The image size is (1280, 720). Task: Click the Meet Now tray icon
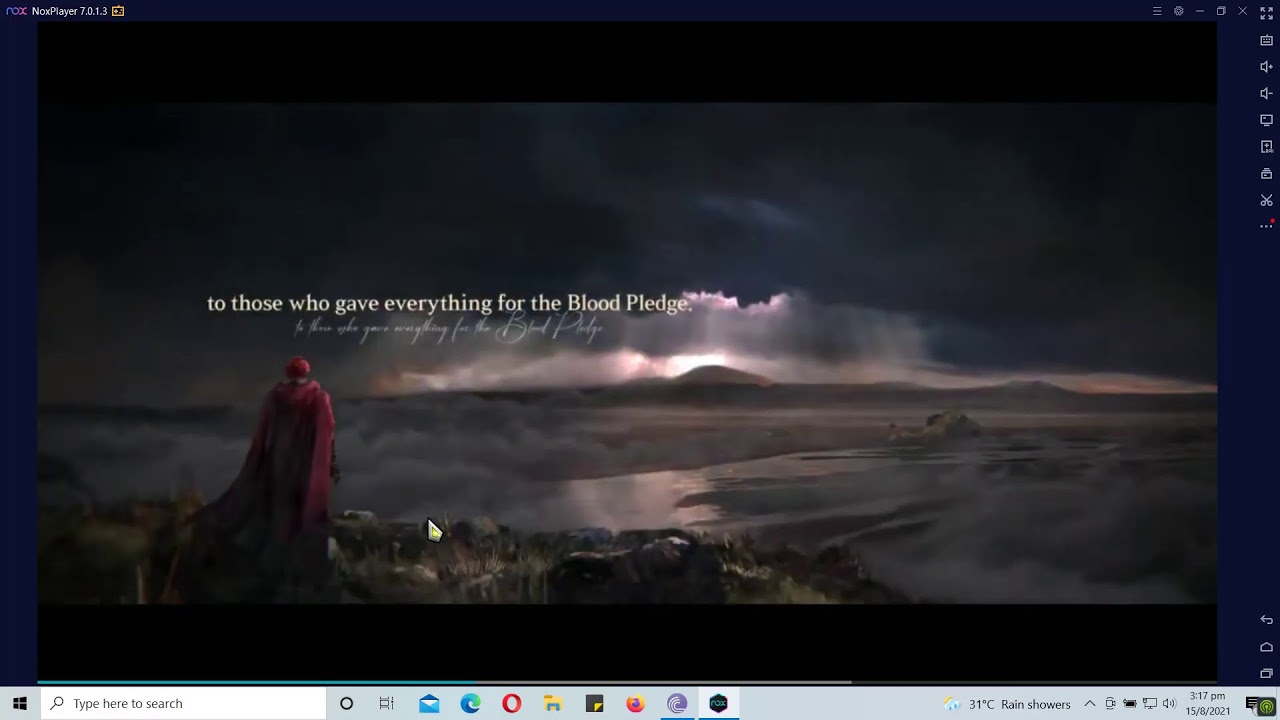(x=1110, y=704)
